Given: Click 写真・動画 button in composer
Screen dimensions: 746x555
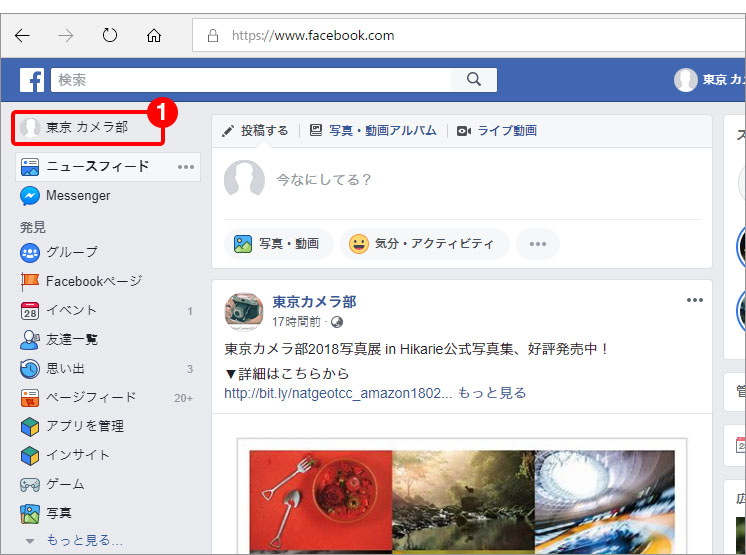Looking at the screenshot, I should point(278,244).
